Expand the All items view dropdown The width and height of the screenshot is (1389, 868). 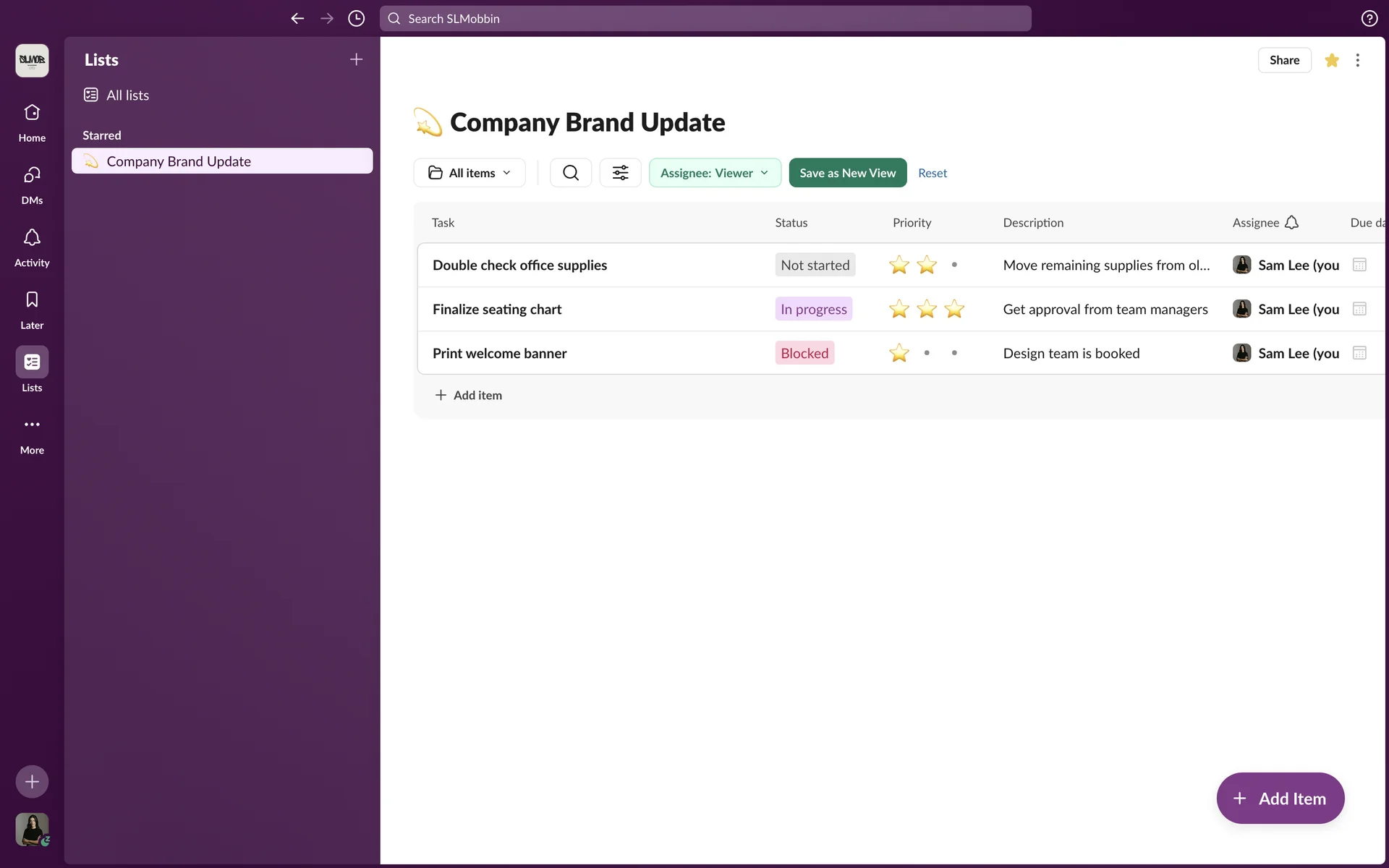(x=470, y=173)
